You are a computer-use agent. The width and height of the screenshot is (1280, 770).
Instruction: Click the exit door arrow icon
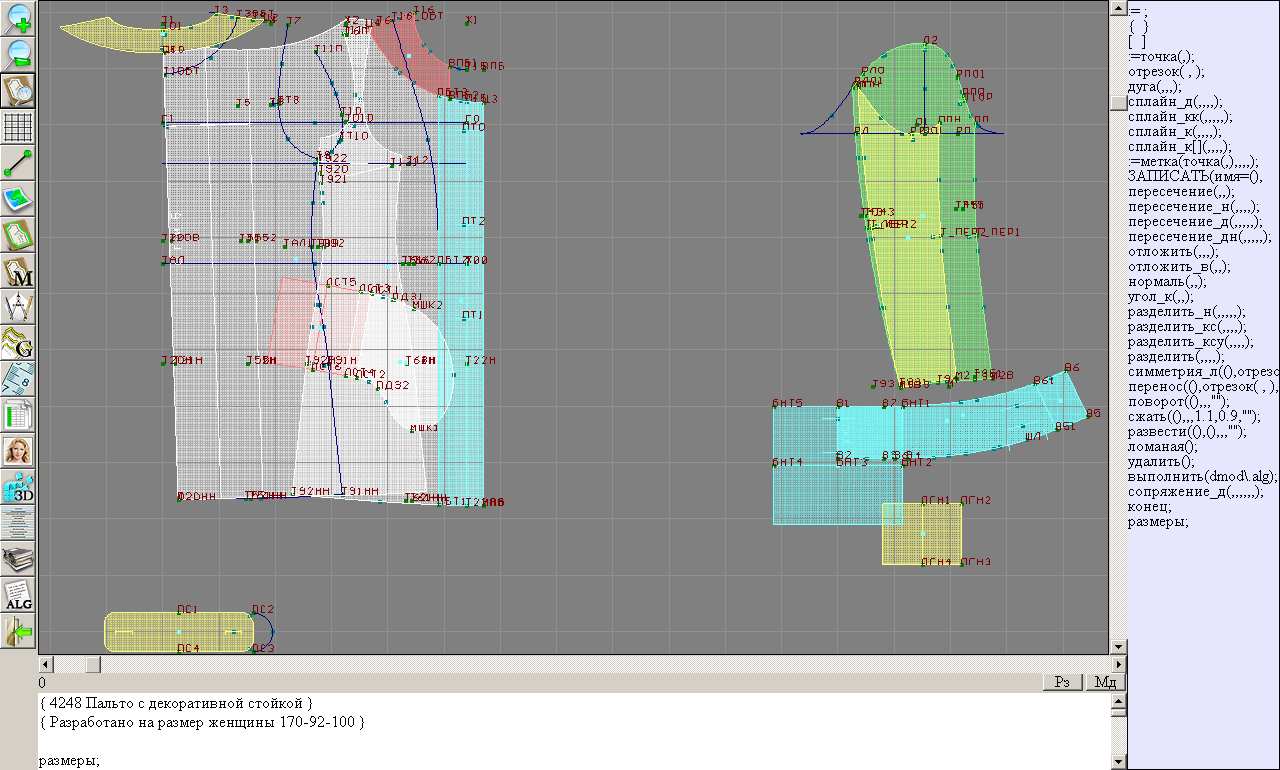coord(19,632)
